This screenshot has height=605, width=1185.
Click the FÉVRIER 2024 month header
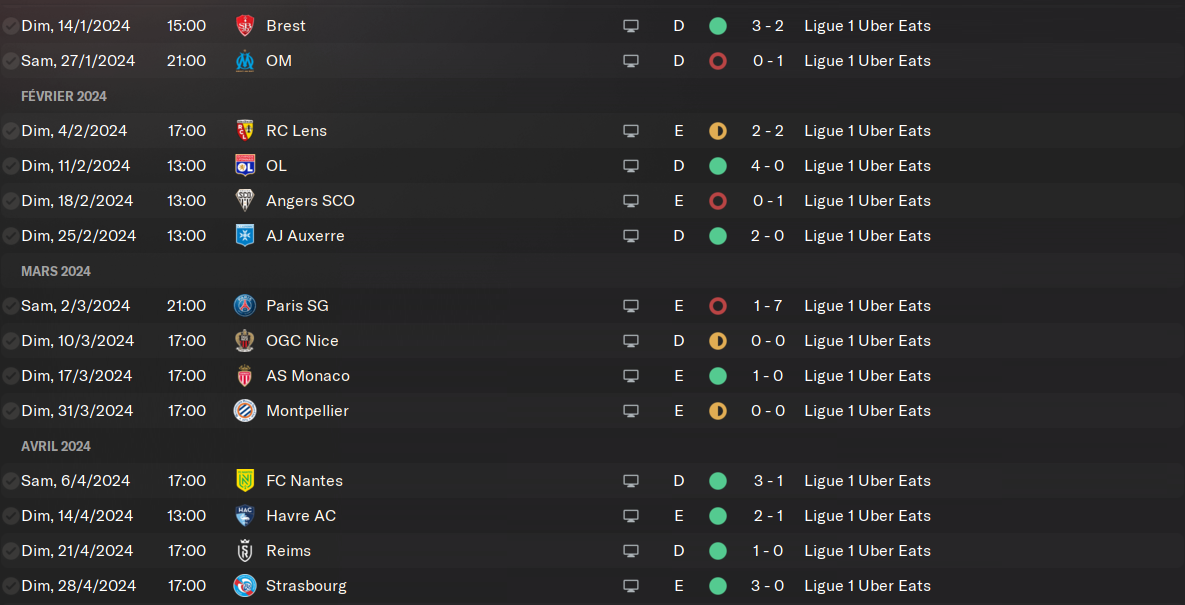pyautogui.click(x=64, y=96)
